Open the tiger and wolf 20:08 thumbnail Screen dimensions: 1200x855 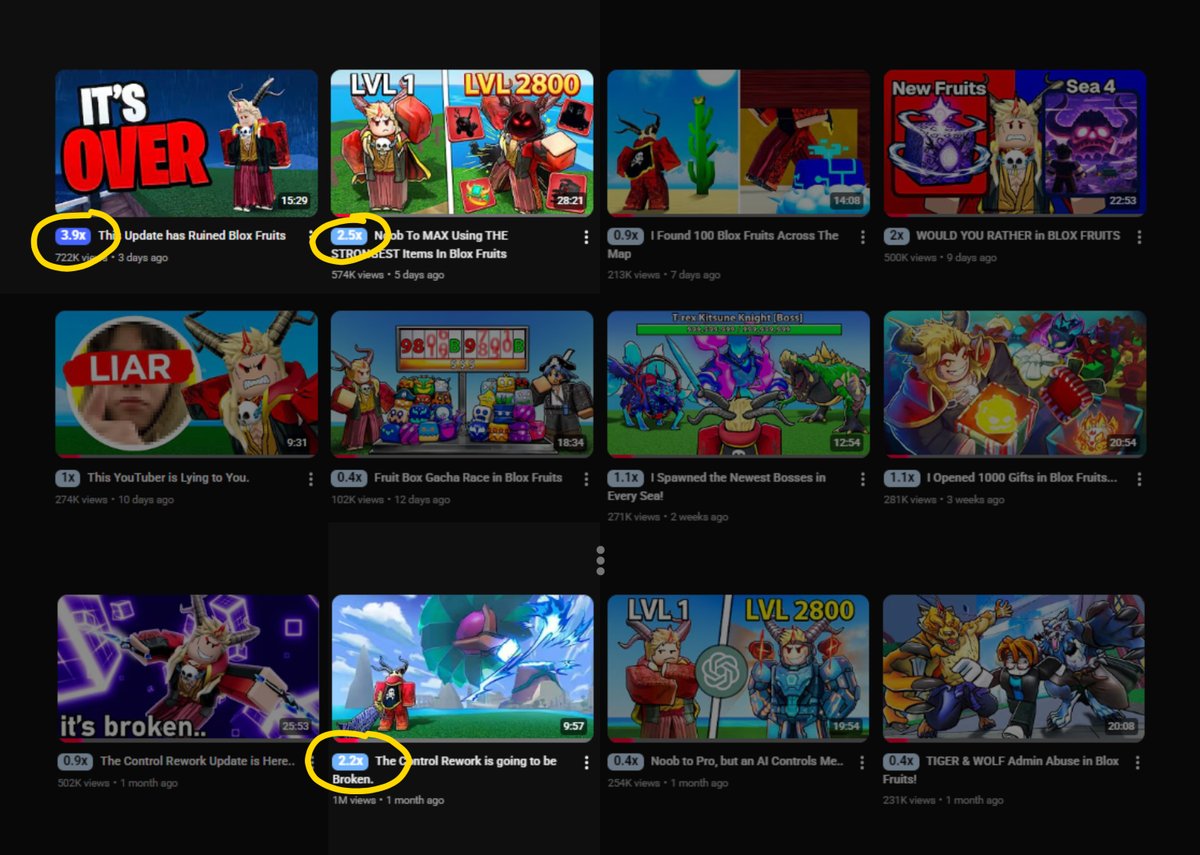tap(1014, 668)
